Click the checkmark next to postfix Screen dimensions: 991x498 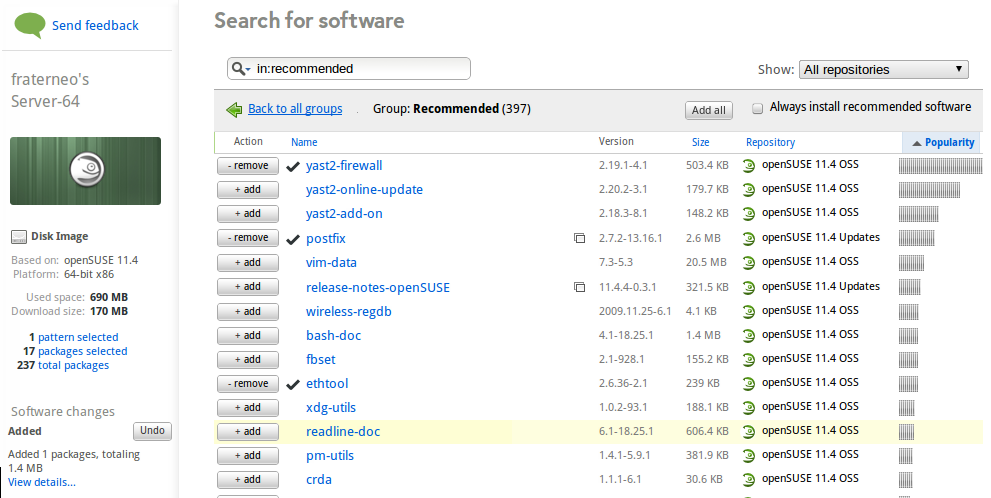(293, 240)
